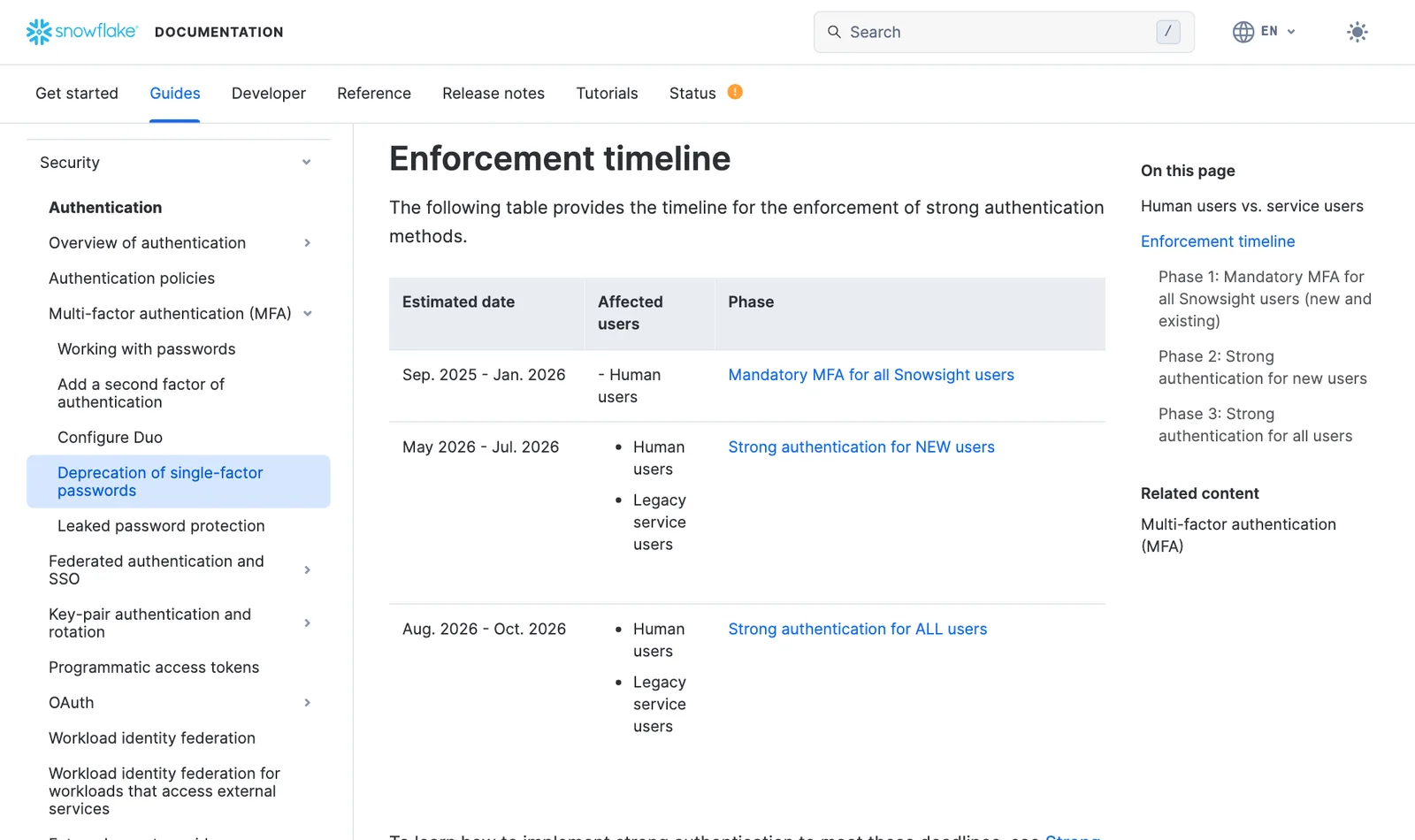Image resolution: width=1415 pixels, height=840 pixels.
Task: Open Strong authentication for NEW users link
Action: [861, 447]
